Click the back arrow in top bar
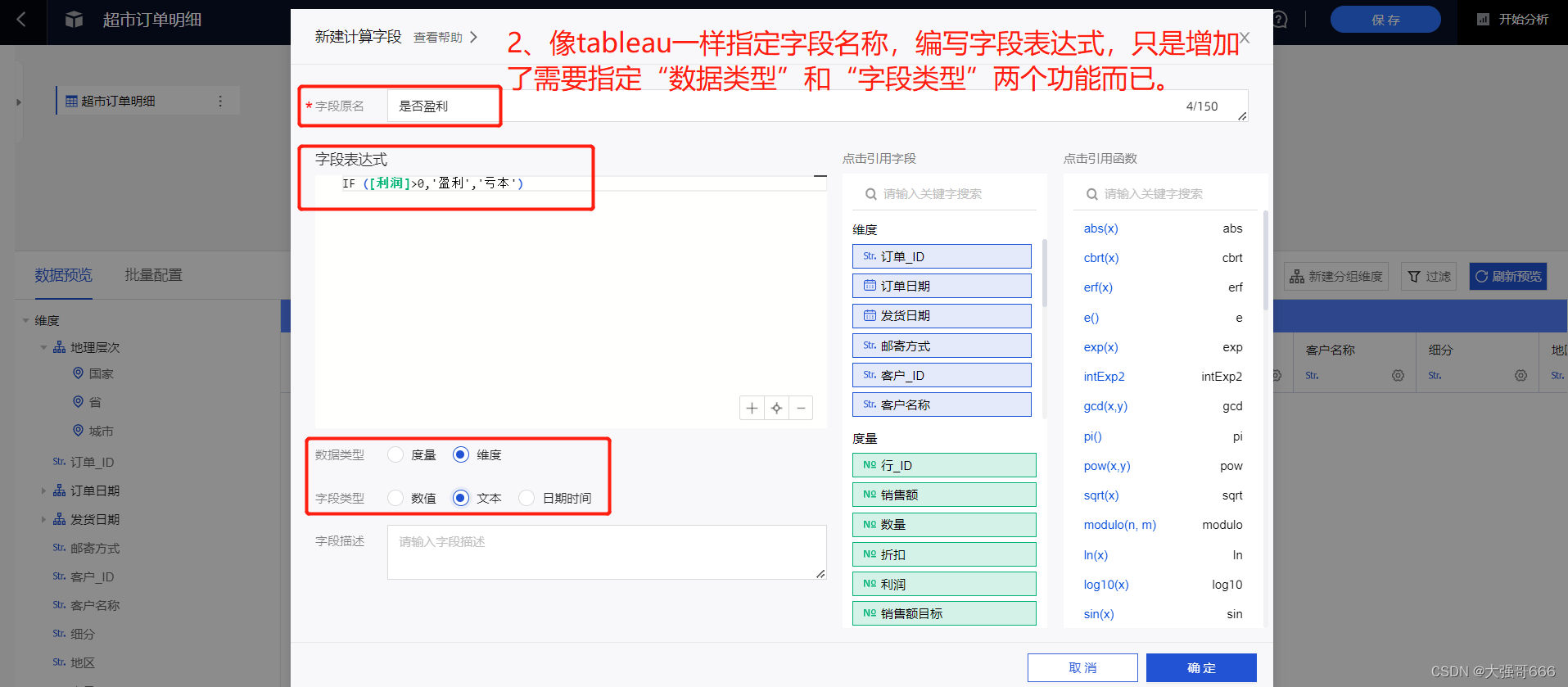This screenshot has height=687, width=1568. pyautogui.click(x=21, y=19)
